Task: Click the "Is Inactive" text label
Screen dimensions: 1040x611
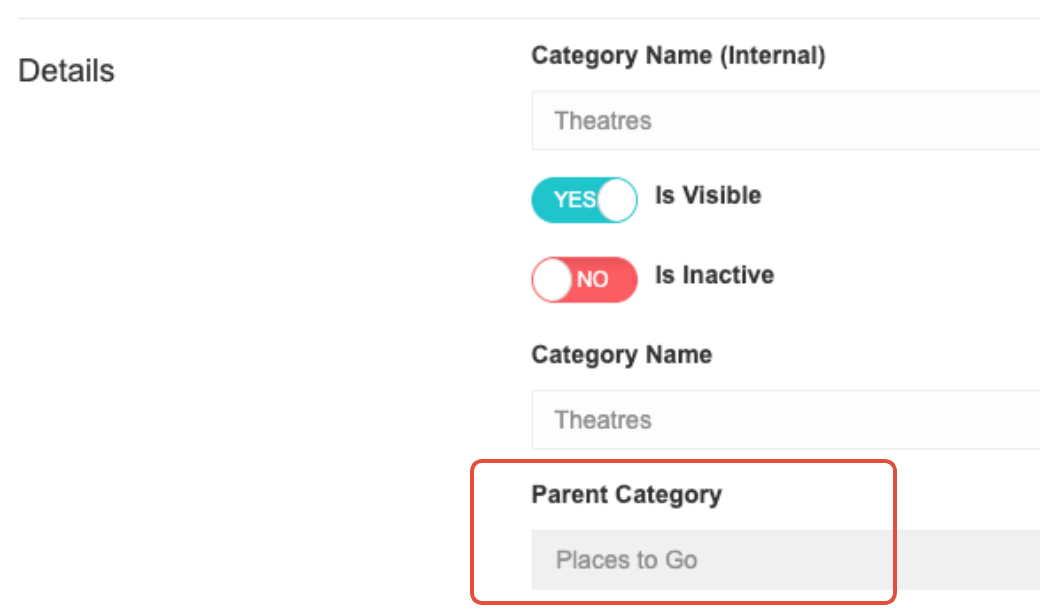Action: click(714, 275)
